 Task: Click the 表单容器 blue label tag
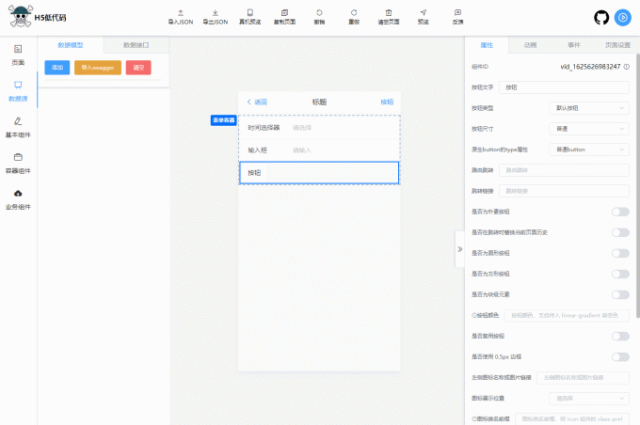pyautogui.click(x=224, y=120)
